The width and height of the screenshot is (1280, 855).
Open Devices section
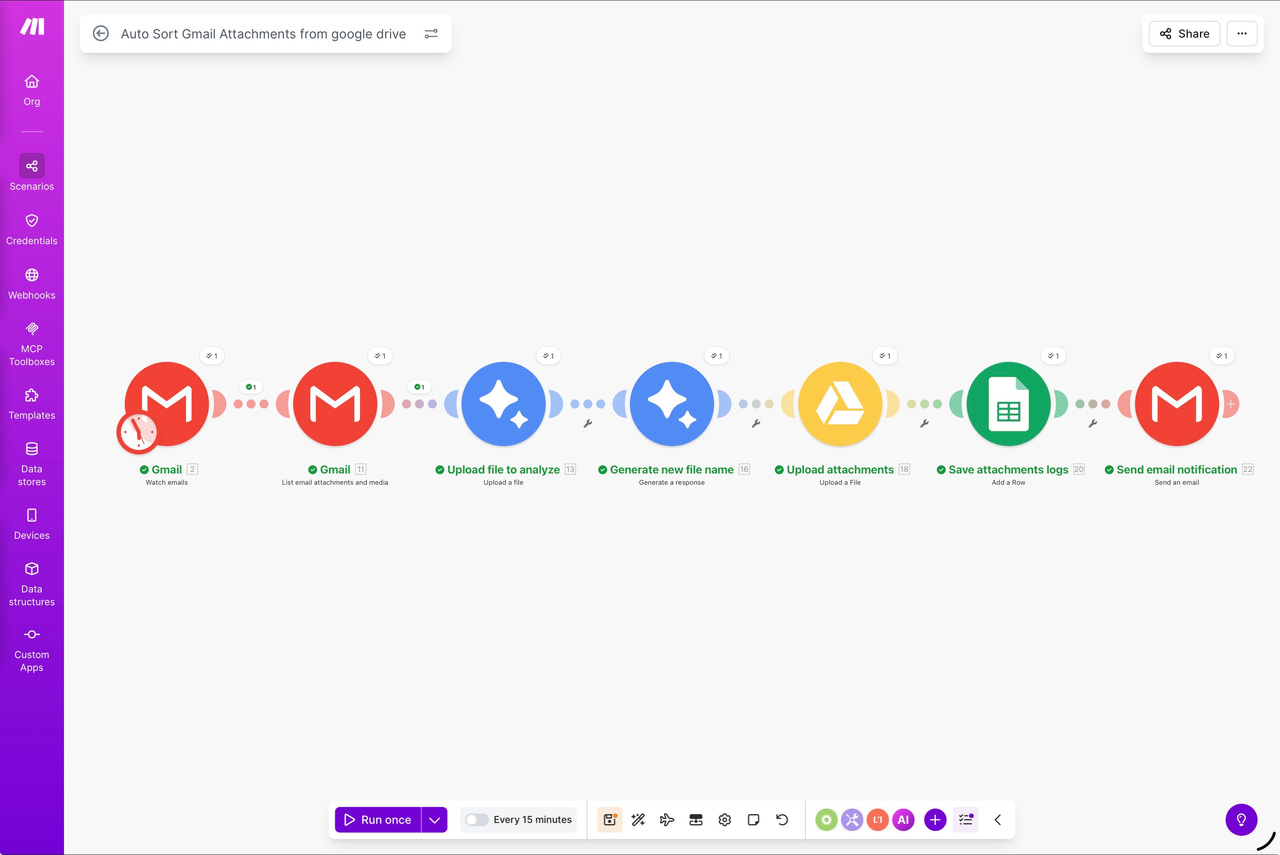32,524
